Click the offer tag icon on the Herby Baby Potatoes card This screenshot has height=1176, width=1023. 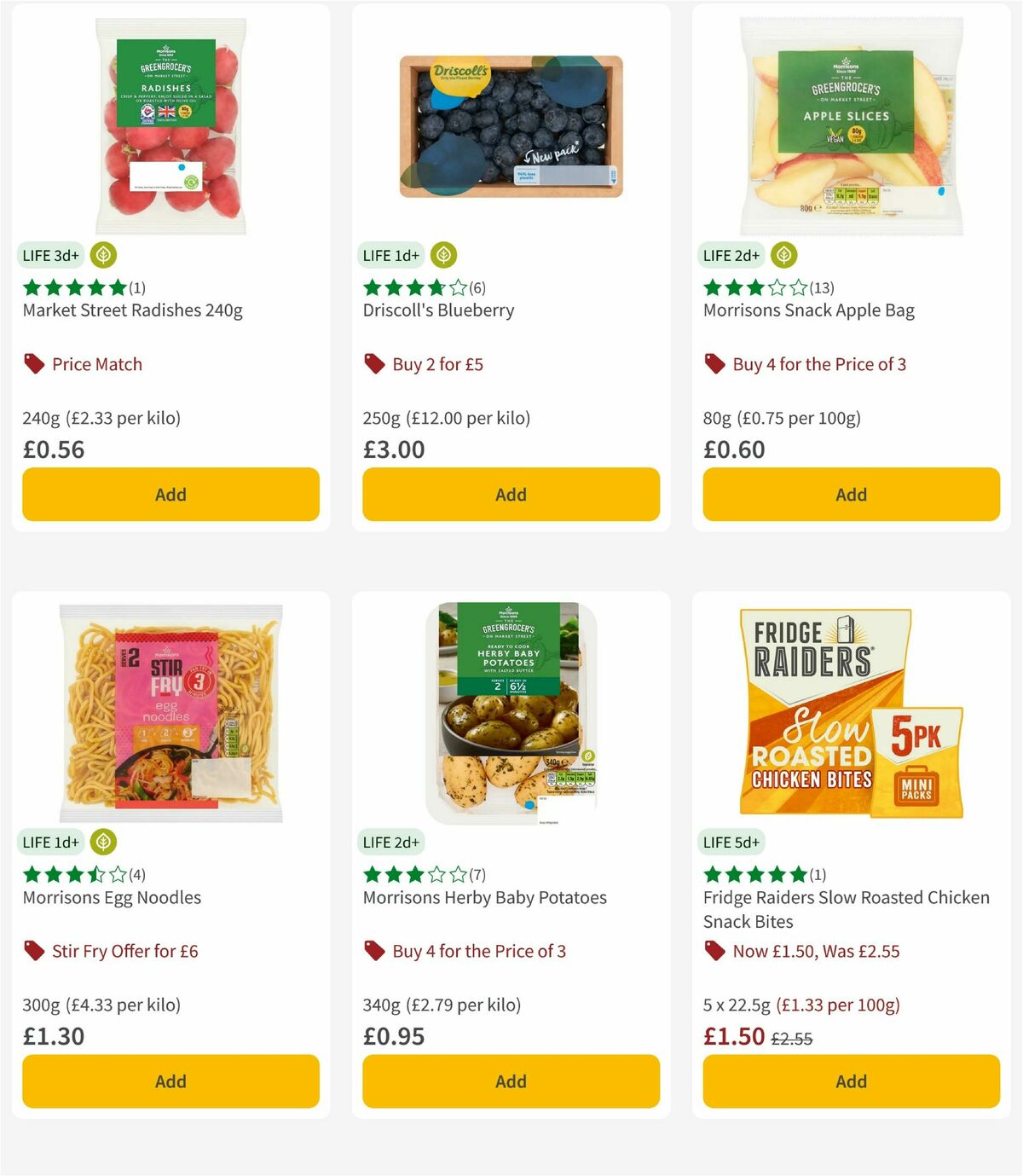(373, 951)
